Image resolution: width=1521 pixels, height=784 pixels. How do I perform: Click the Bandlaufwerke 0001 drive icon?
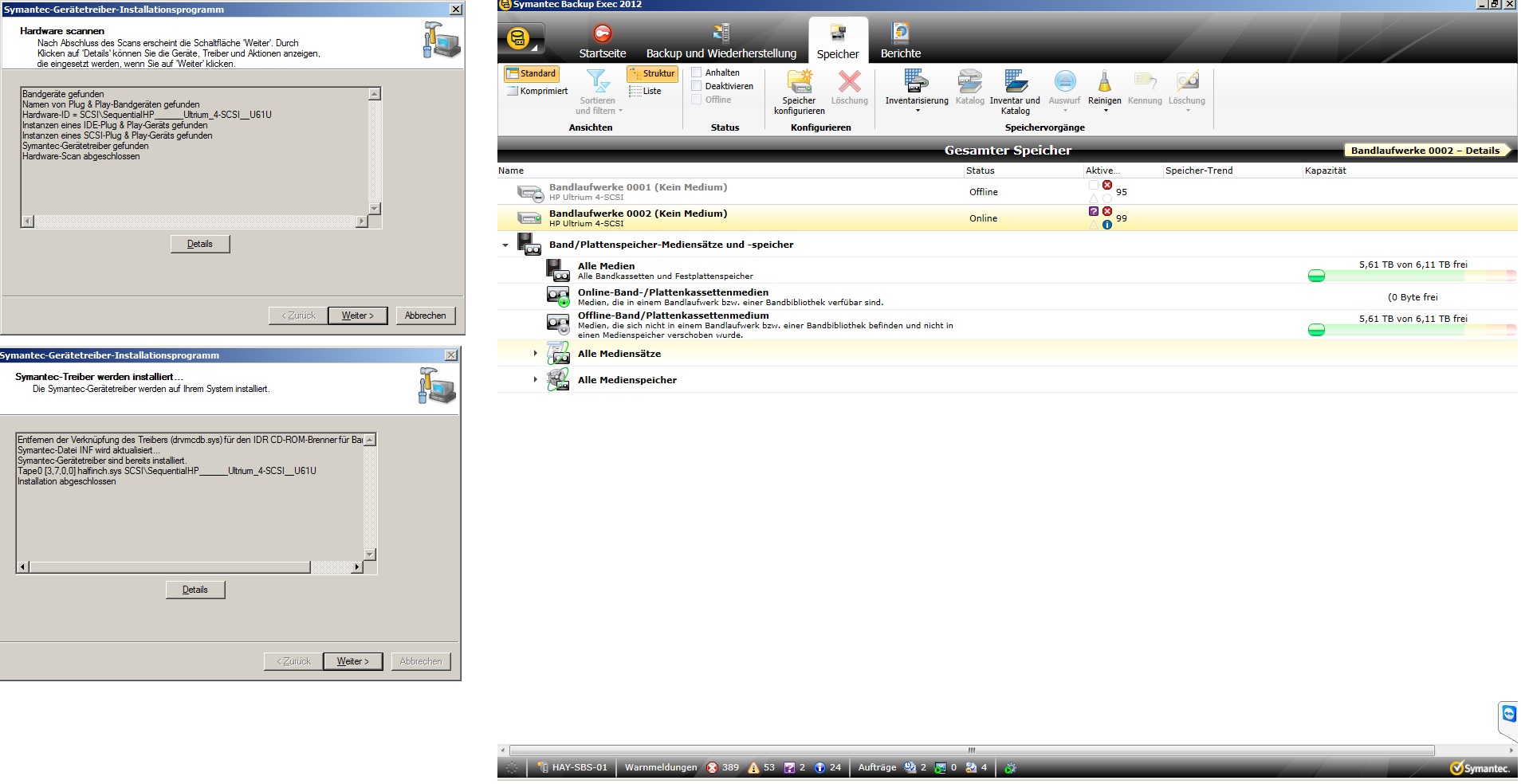(530, 193)
